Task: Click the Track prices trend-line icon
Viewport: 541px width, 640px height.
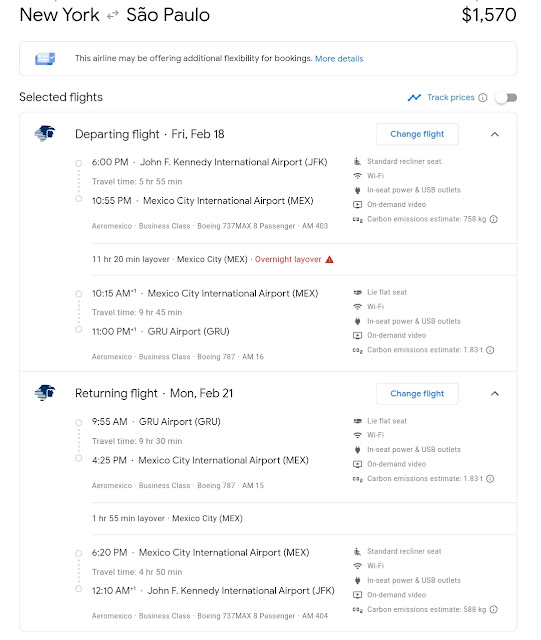Action: click(414, 98)
